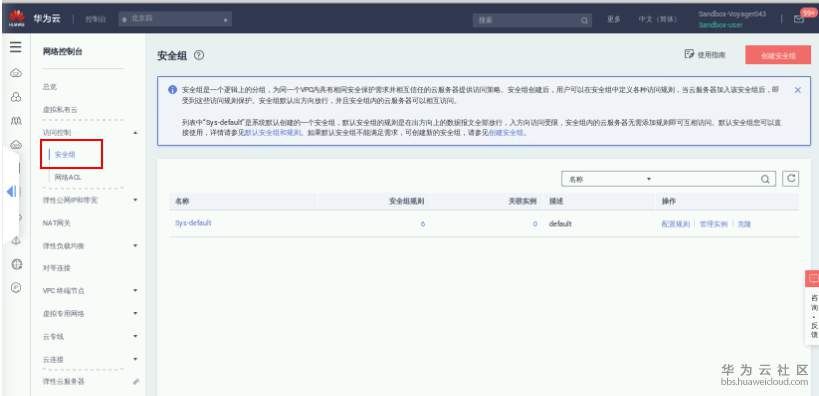The width and height of the screenshot is (819, 396).
Task: Open the hamburger service list menu
Action: coord(16,48)
